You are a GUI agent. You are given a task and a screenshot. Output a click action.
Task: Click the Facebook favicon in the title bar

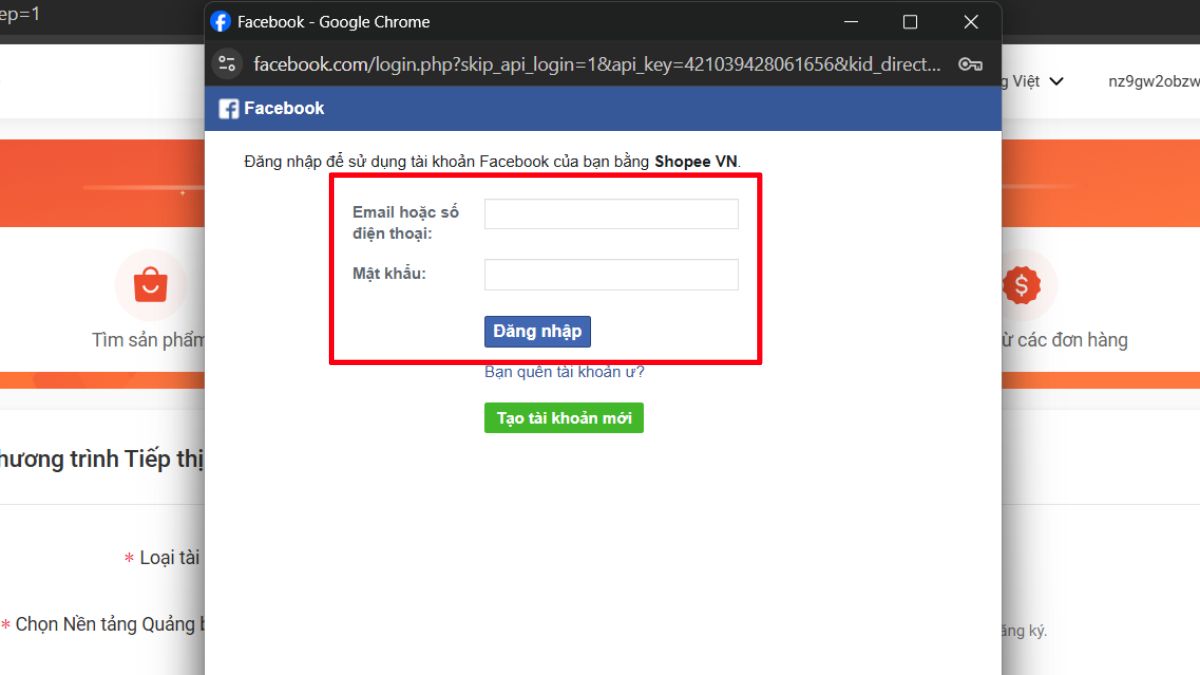click(221, 22)
